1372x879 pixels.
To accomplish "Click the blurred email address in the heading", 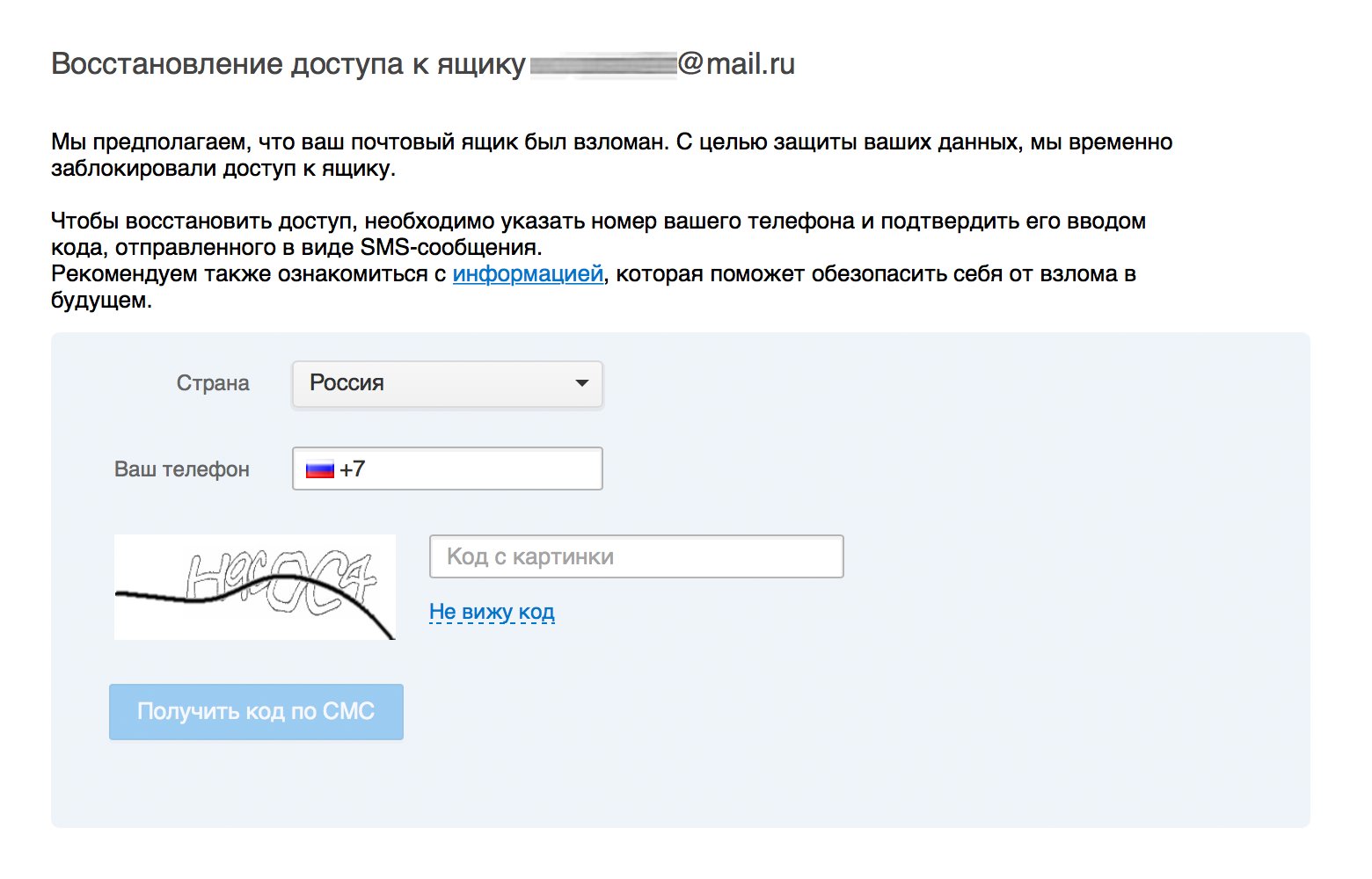I will tap(602, 65).
